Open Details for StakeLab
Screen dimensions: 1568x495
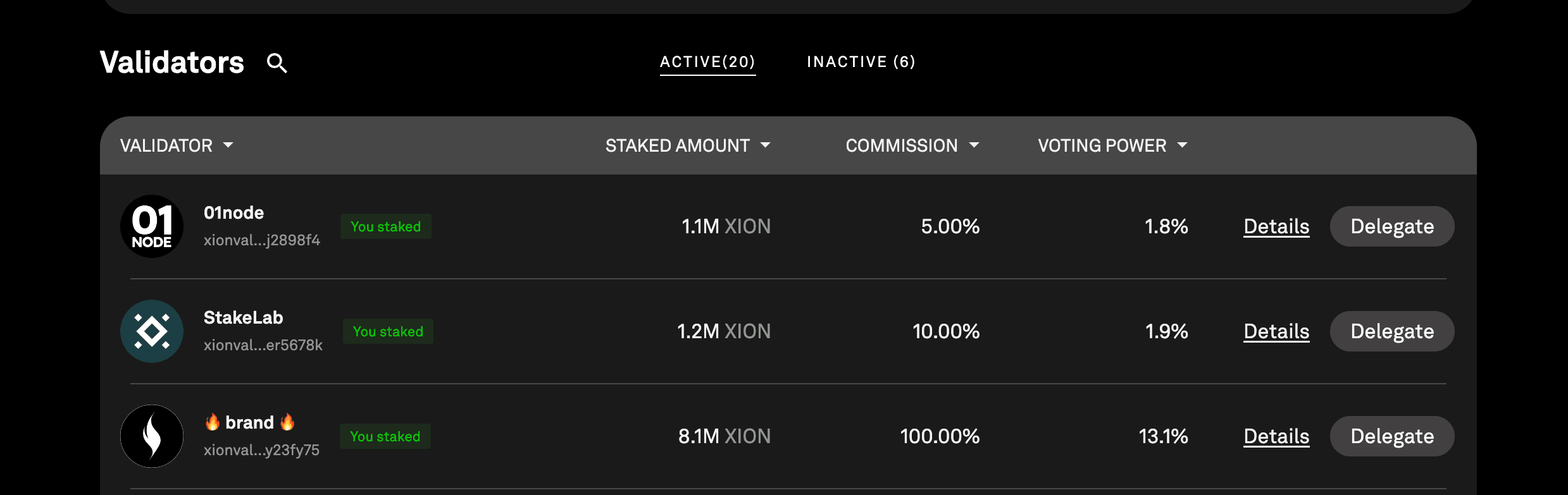pyautogui.click(x=1276, y=331)
